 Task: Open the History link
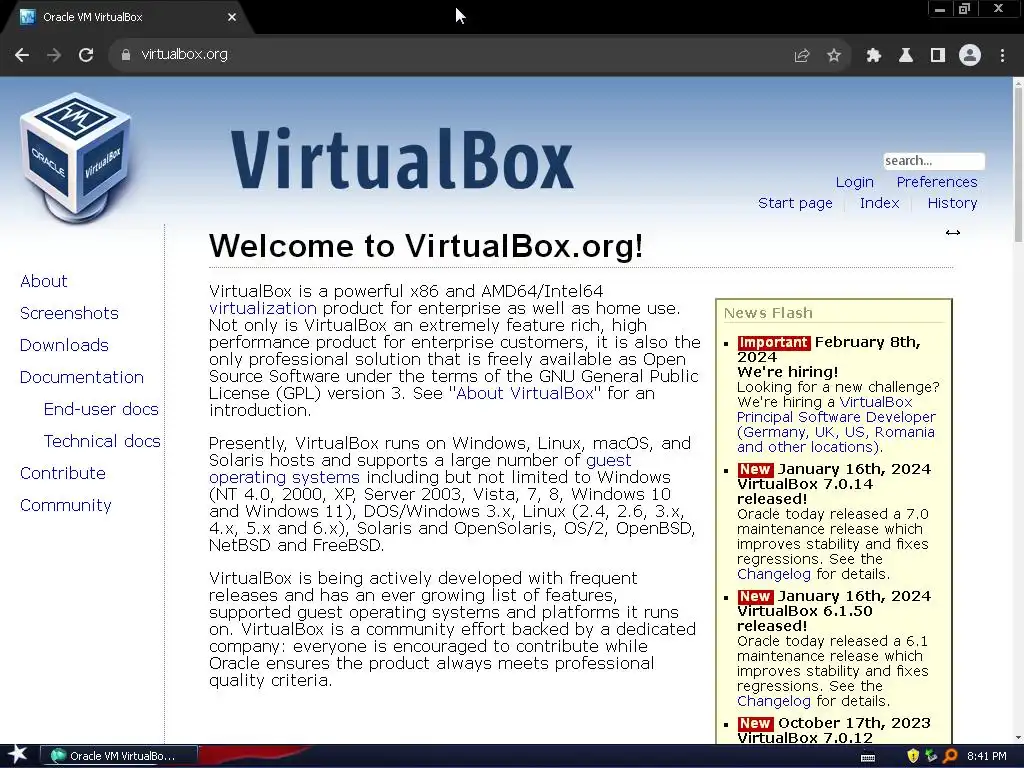pos(952,203)
